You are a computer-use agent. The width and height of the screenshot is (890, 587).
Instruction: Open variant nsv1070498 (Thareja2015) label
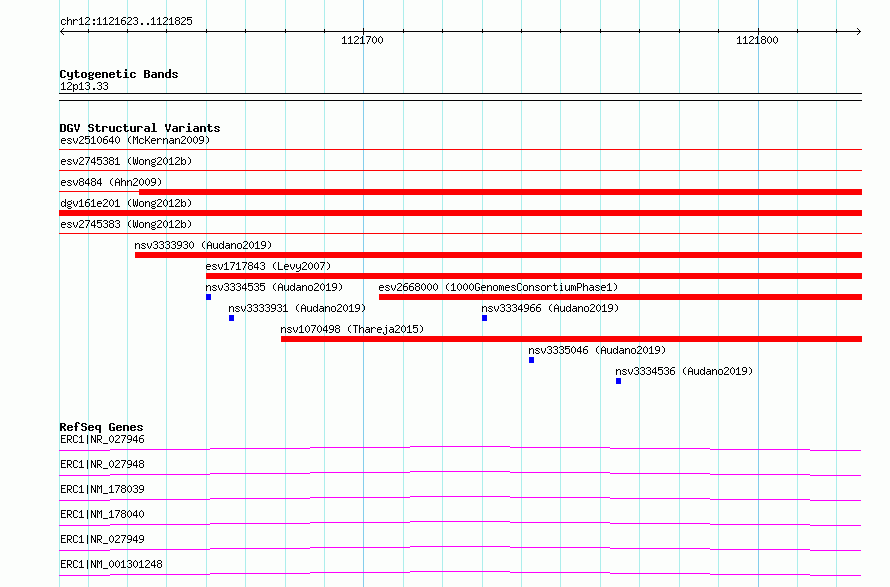352,329
